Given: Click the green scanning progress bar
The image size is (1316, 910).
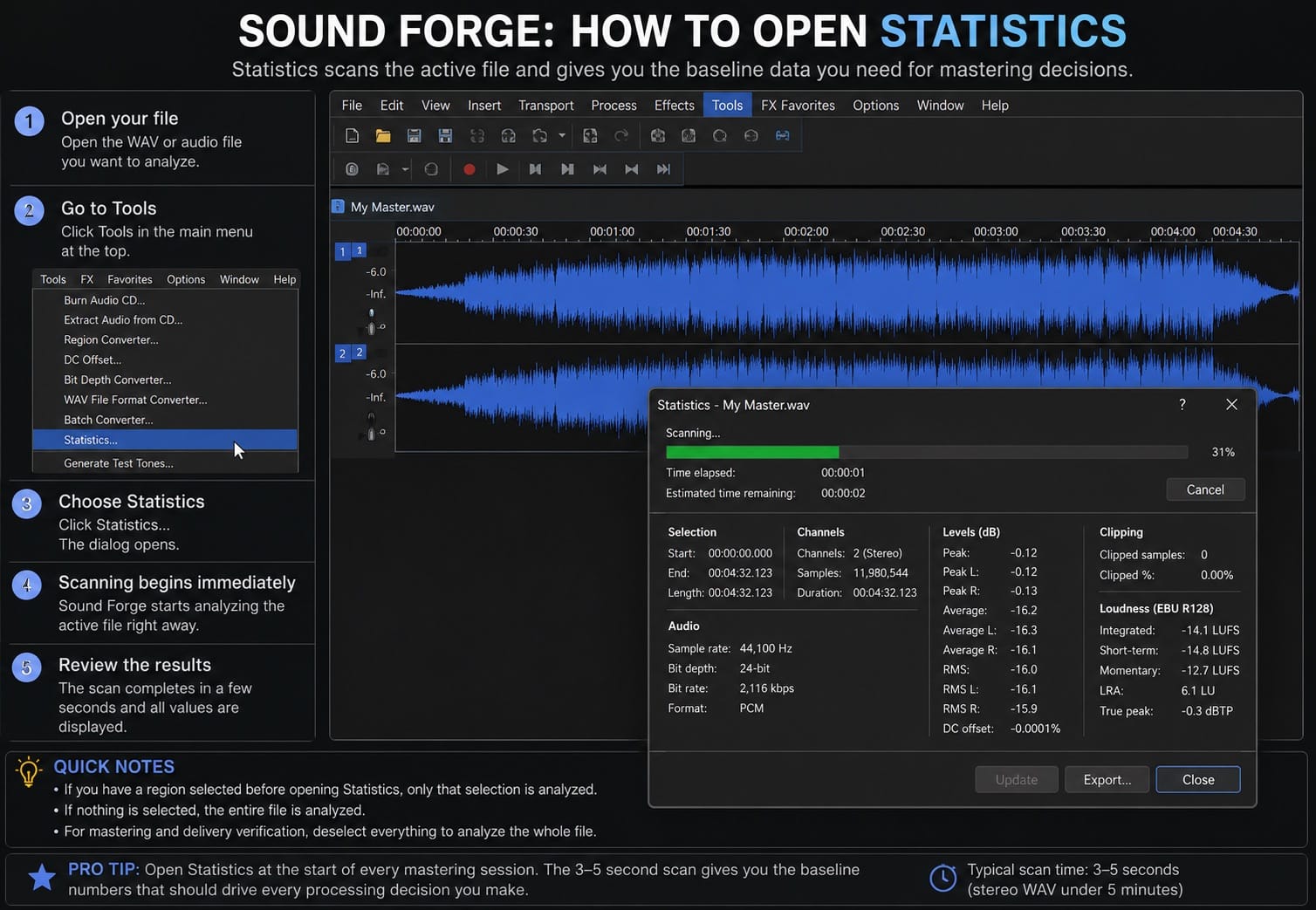Looking at the screenshot, I should click(x=752, y=452).
